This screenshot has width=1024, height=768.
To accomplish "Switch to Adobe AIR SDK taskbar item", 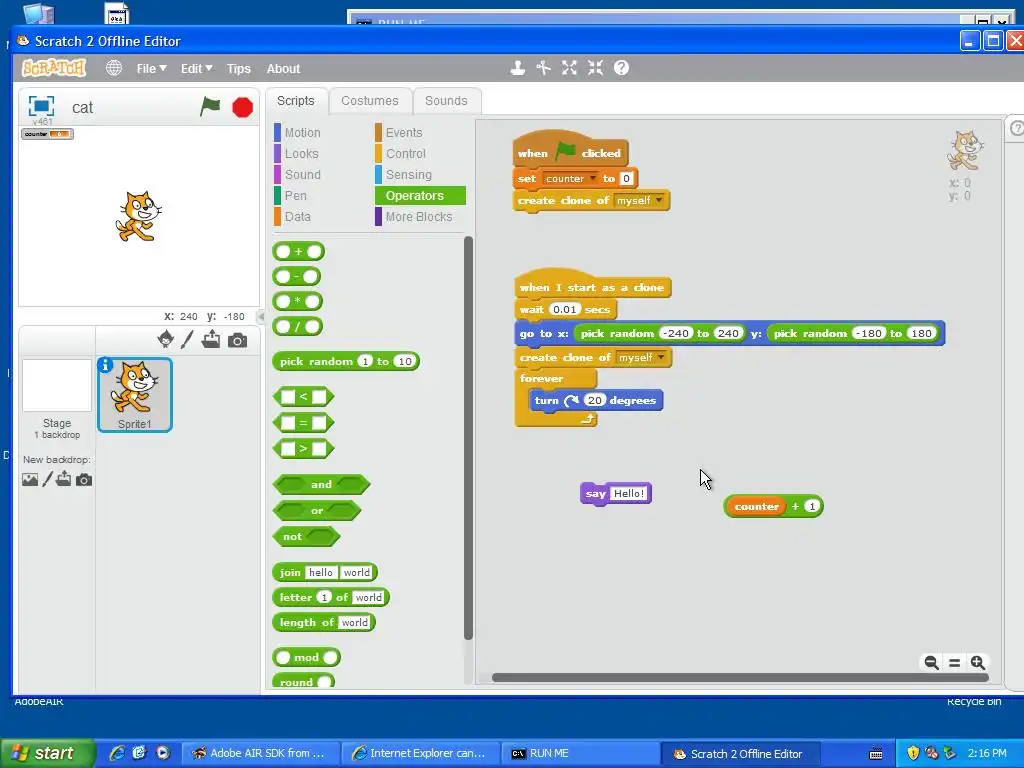I will (261, 753).
